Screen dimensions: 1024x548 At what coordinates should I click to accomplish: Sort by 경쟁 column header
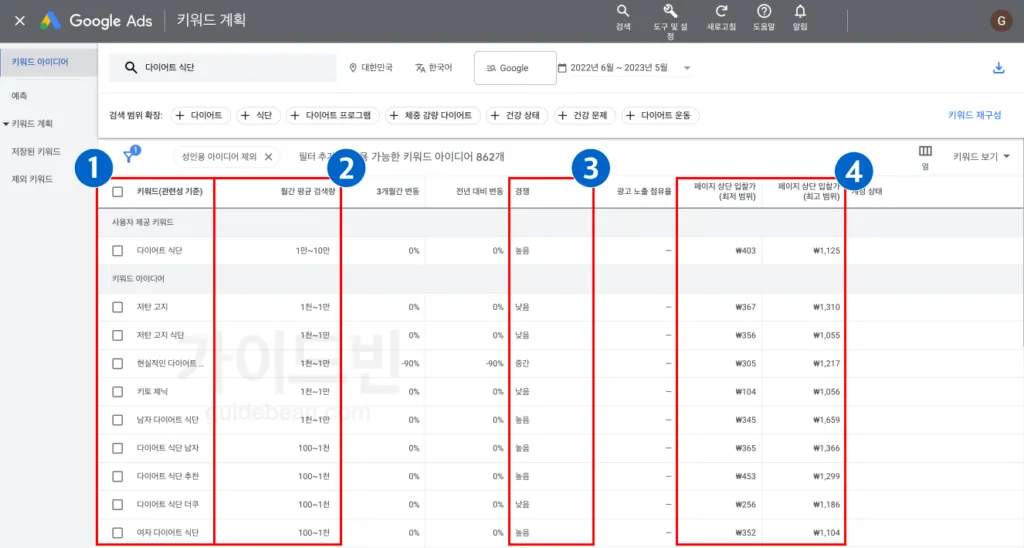coord(522,191)
